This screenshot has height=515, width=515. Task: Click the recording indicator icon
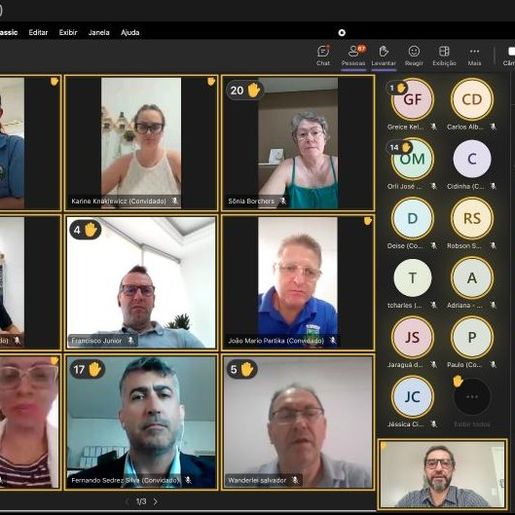pos(342,32)
